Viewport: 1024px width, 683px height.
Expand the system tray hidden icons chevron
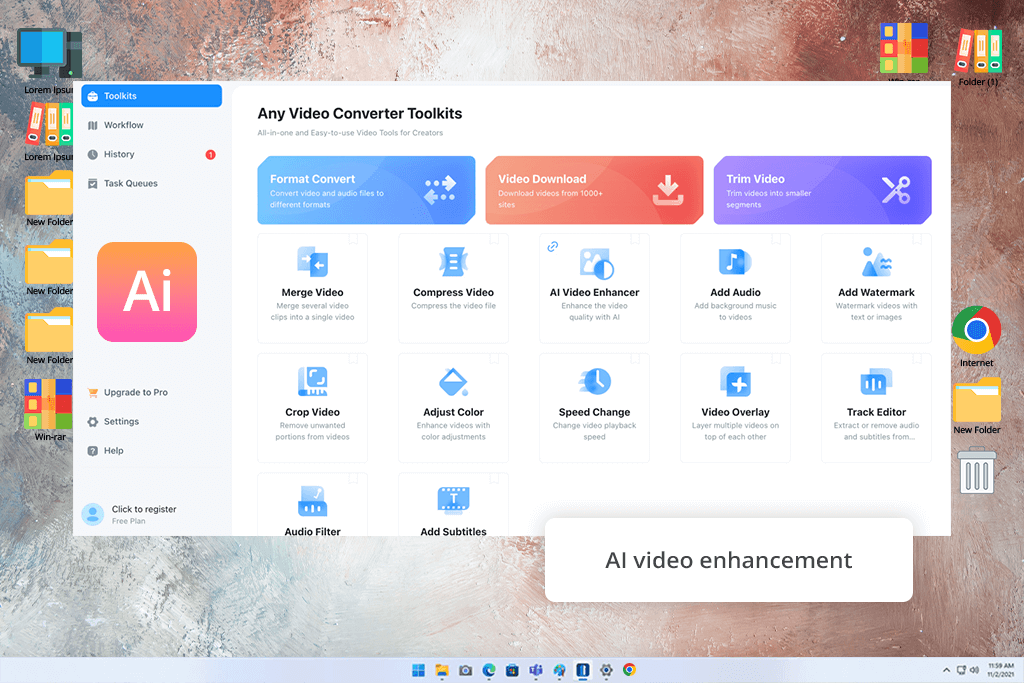click(946, 670)
